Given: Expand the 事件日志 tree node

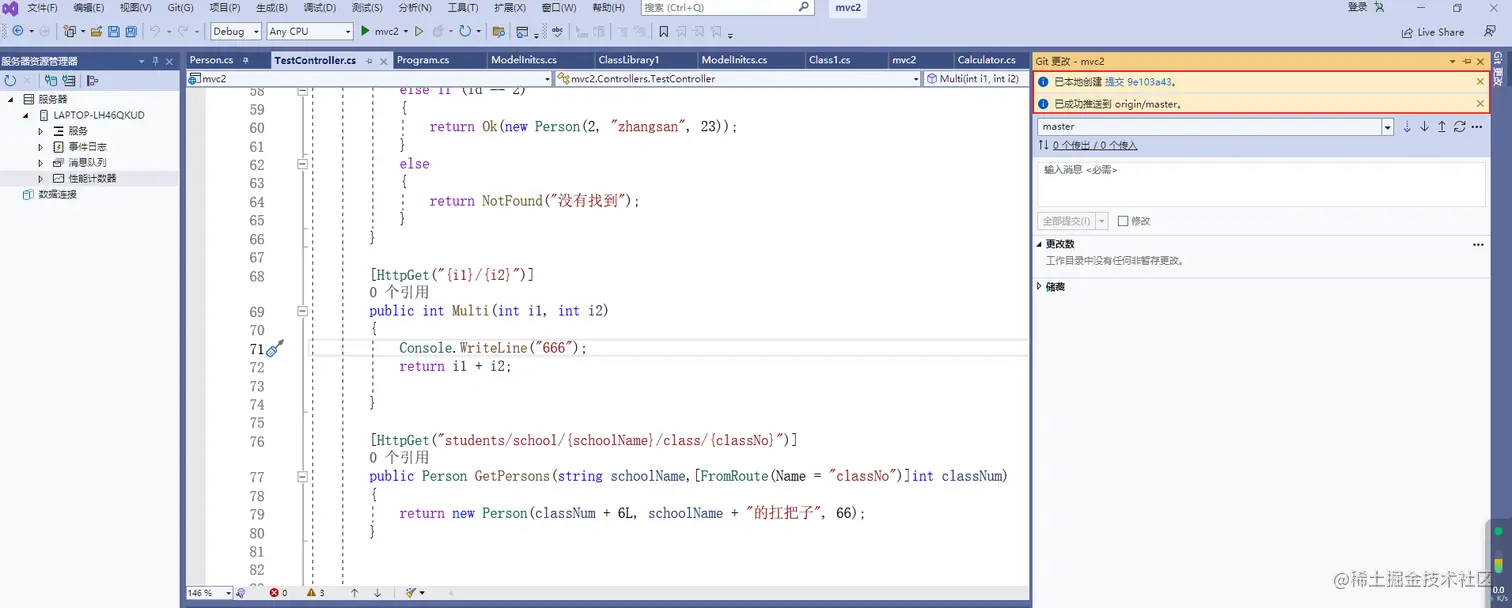Looking at the screenshot, I should click(x=41, y=147).
